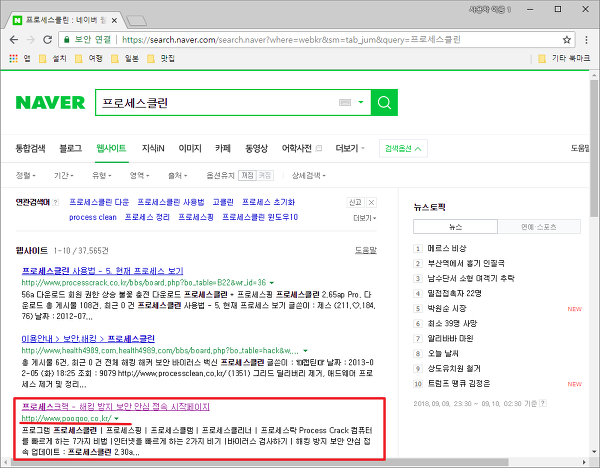The image size is (600, 468).
Task: Click the green Naver search magnifier button
Action: (384, 103)
